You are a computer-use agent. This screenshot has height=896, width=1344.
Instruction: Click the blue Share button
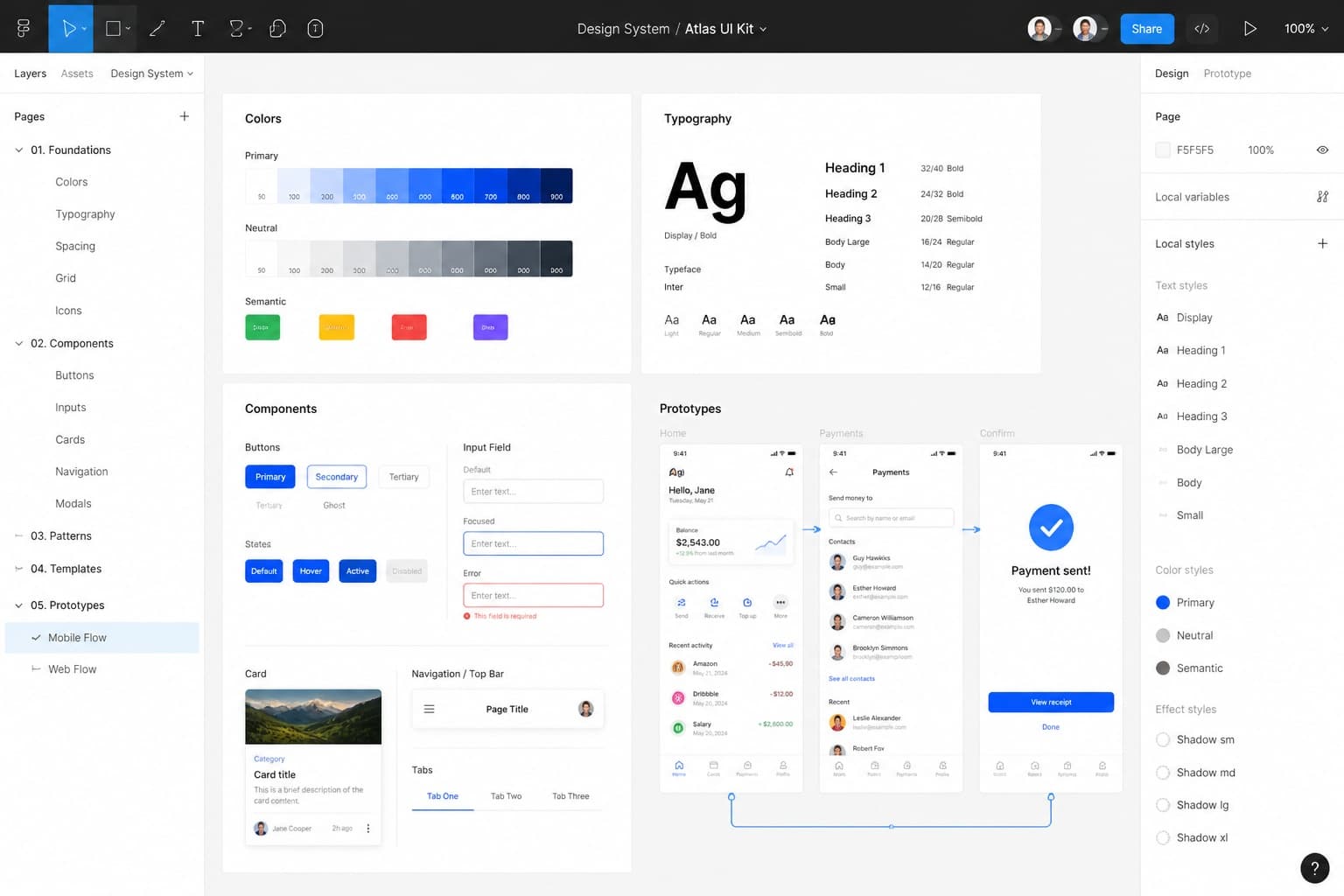1146,29
